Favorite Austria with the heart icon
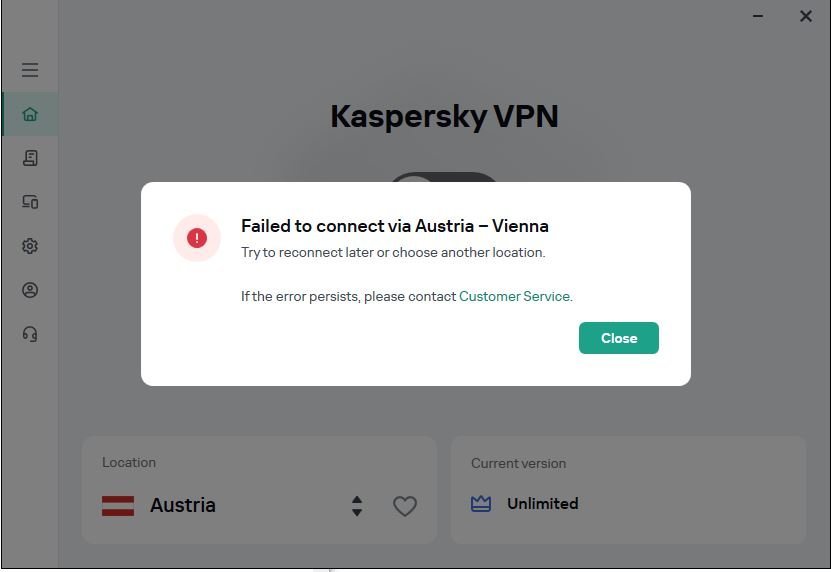The width and height of the screenshot is (831, 572). coord(405,506)
